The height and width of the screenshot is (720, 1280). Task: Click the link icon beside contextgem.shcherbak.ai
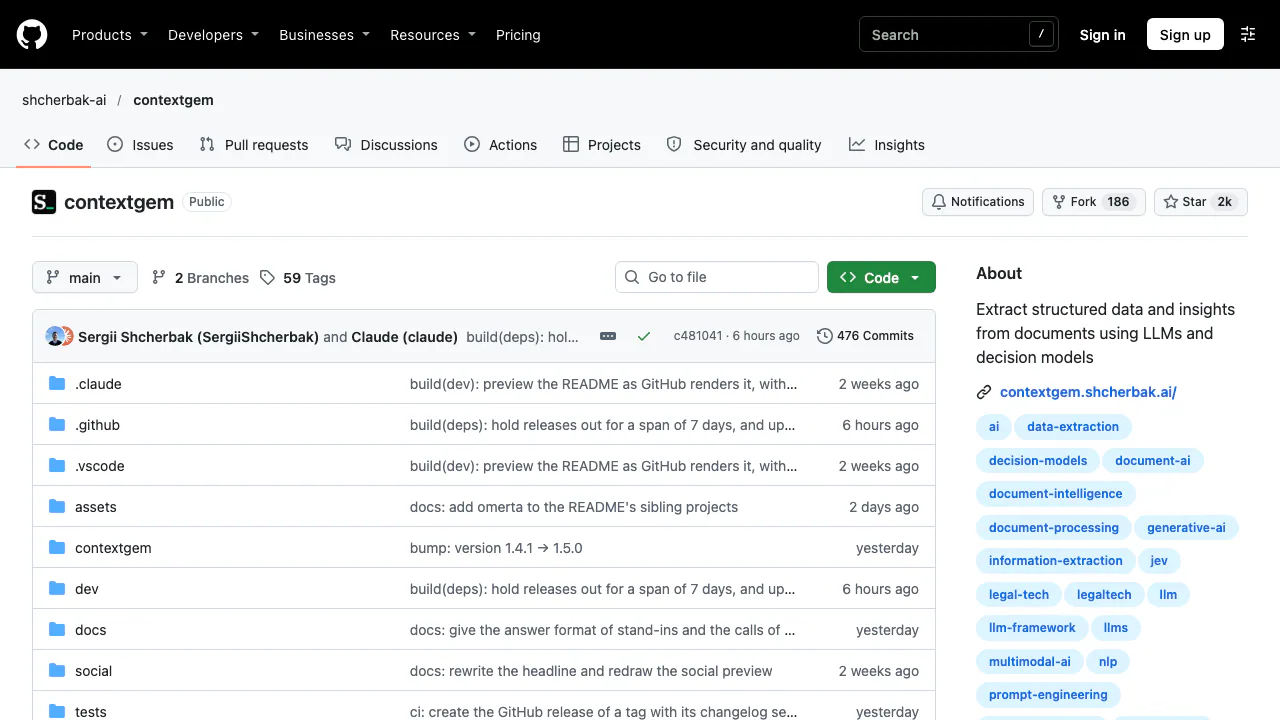(x=984, y=393)
